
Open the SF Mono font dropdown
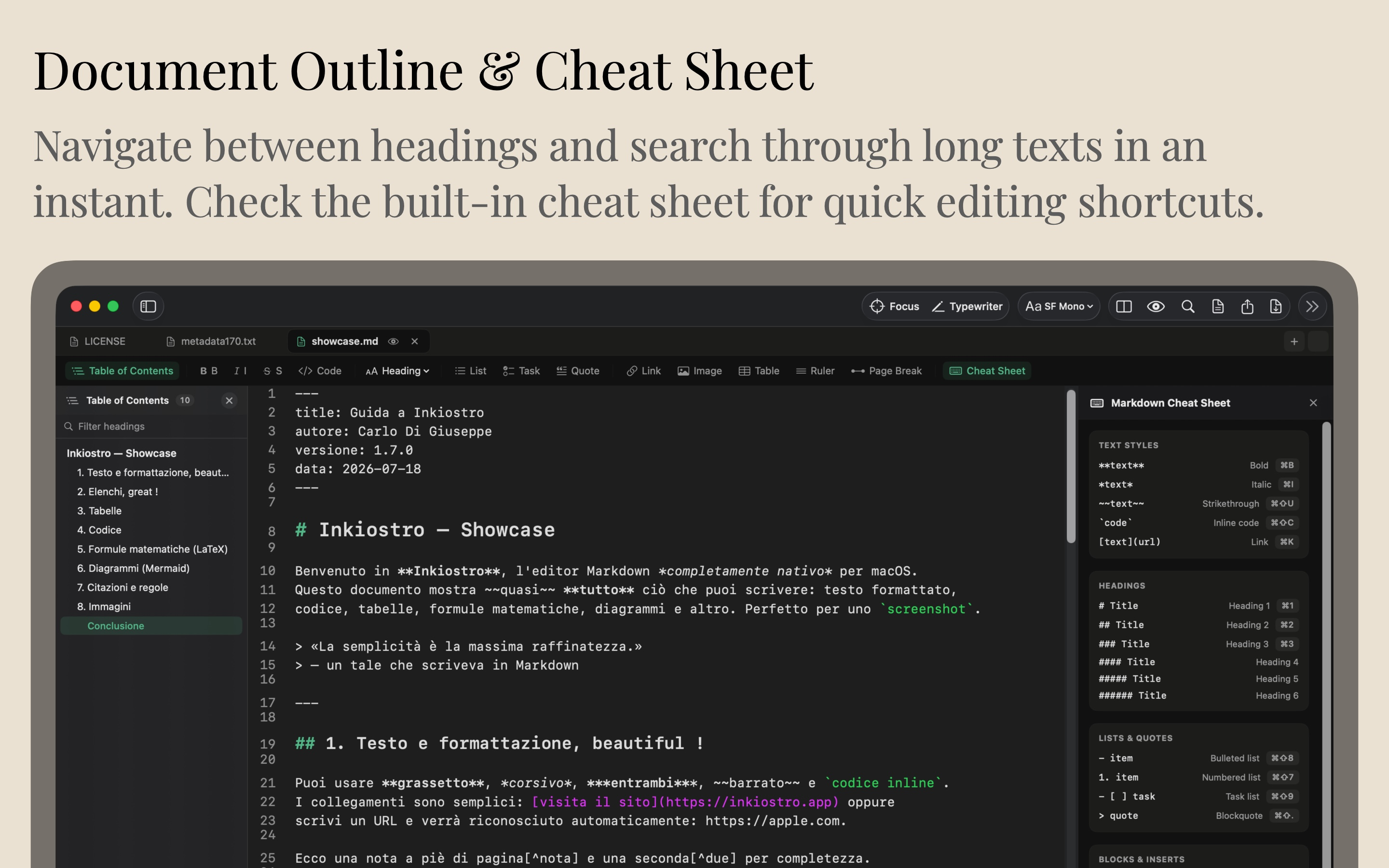pos(1059,307)
